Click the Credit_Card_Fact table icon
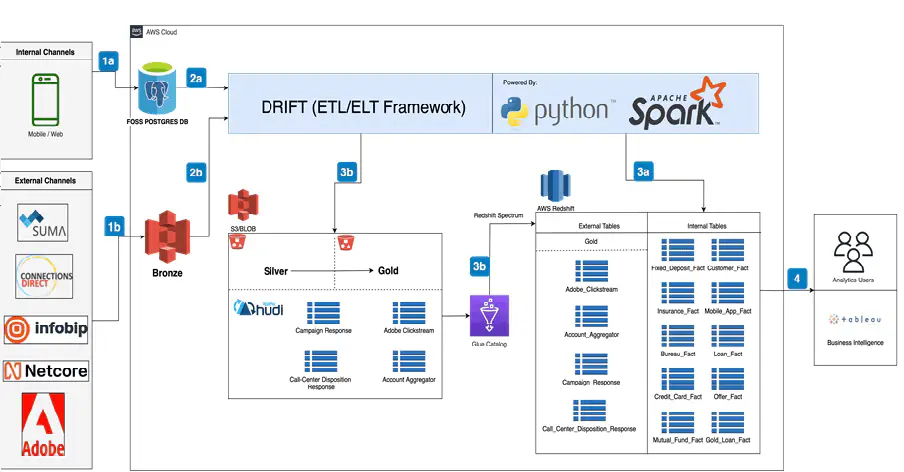 [x=677, y=379]
